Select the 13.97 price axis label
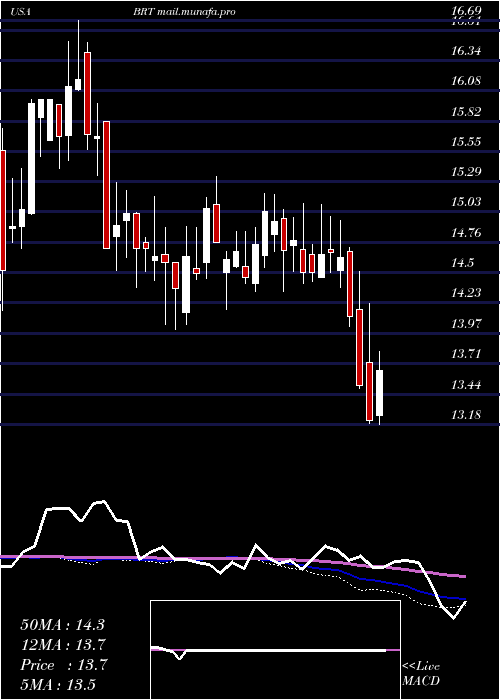 [467, 324]
